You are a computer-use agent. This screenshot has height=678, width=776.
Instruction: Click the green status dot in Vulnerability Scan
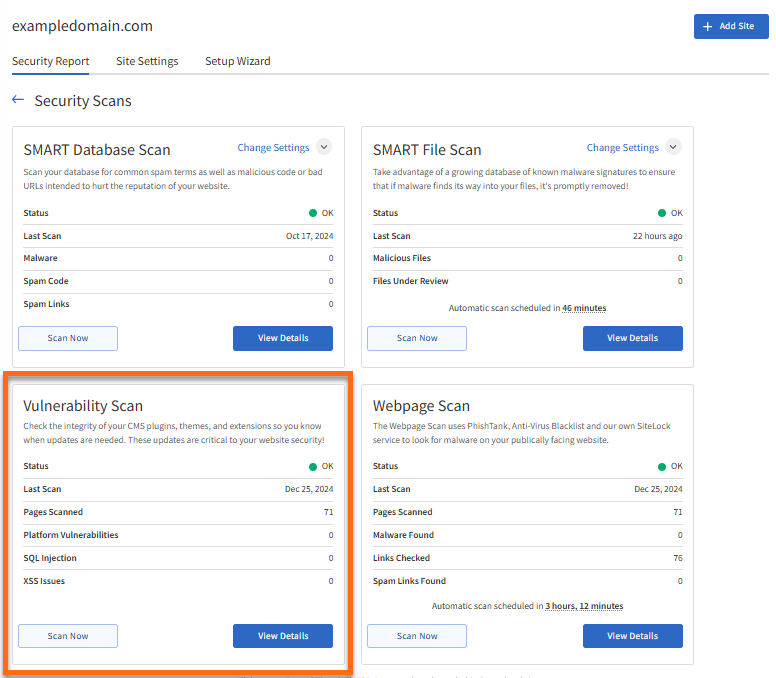[313, 466]
